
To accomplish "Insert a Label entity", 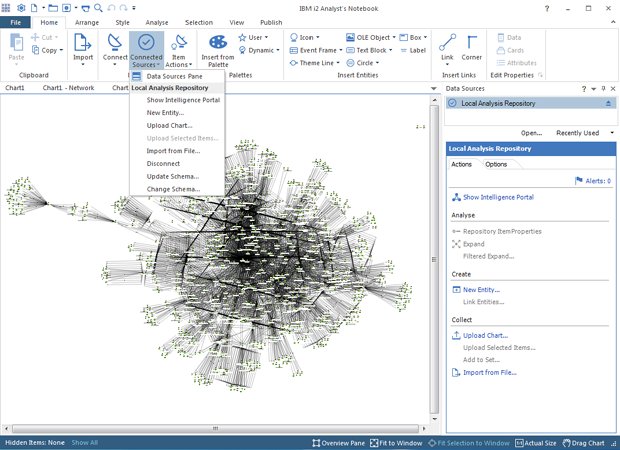I will coord(413,50).
